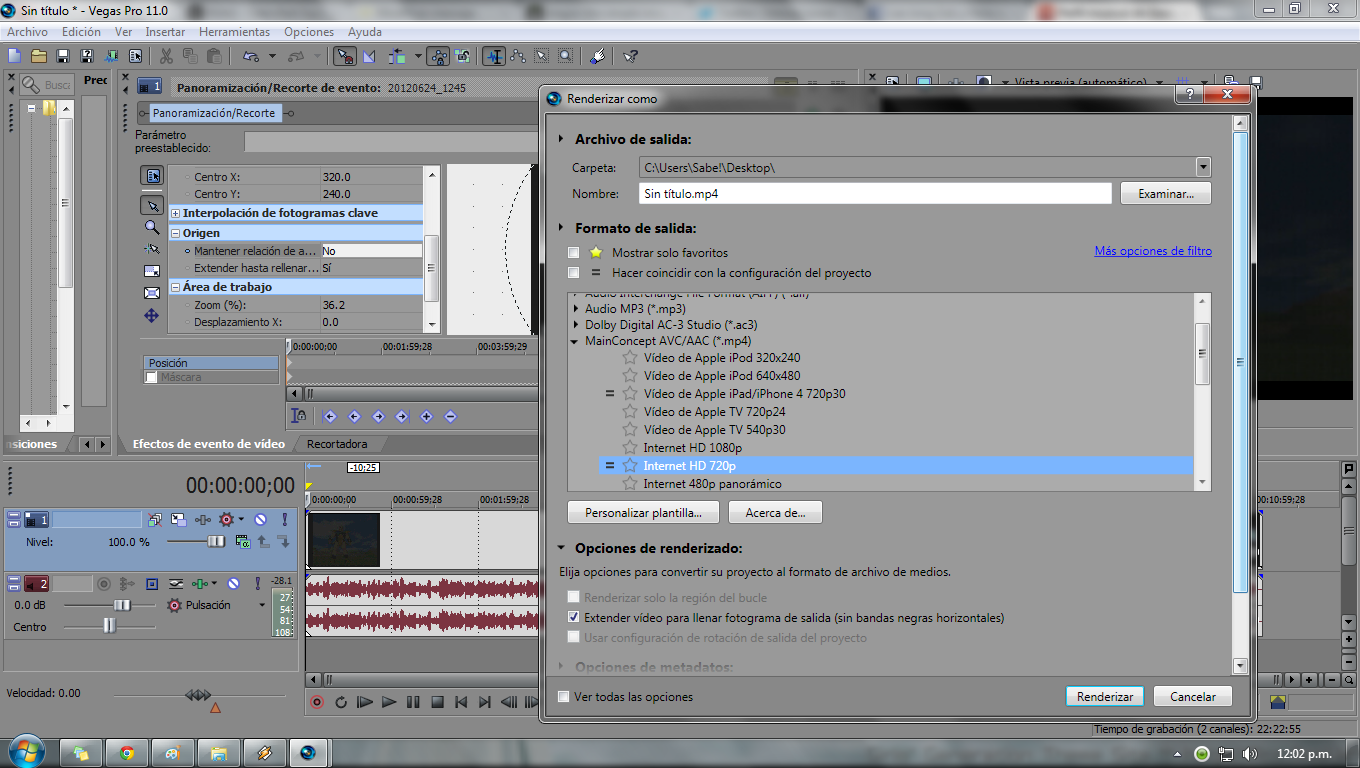Screen dimensions: 1360x768
Task: Click the New project toolbar icon
Action: pyautogui.click(x=15, y=56)
